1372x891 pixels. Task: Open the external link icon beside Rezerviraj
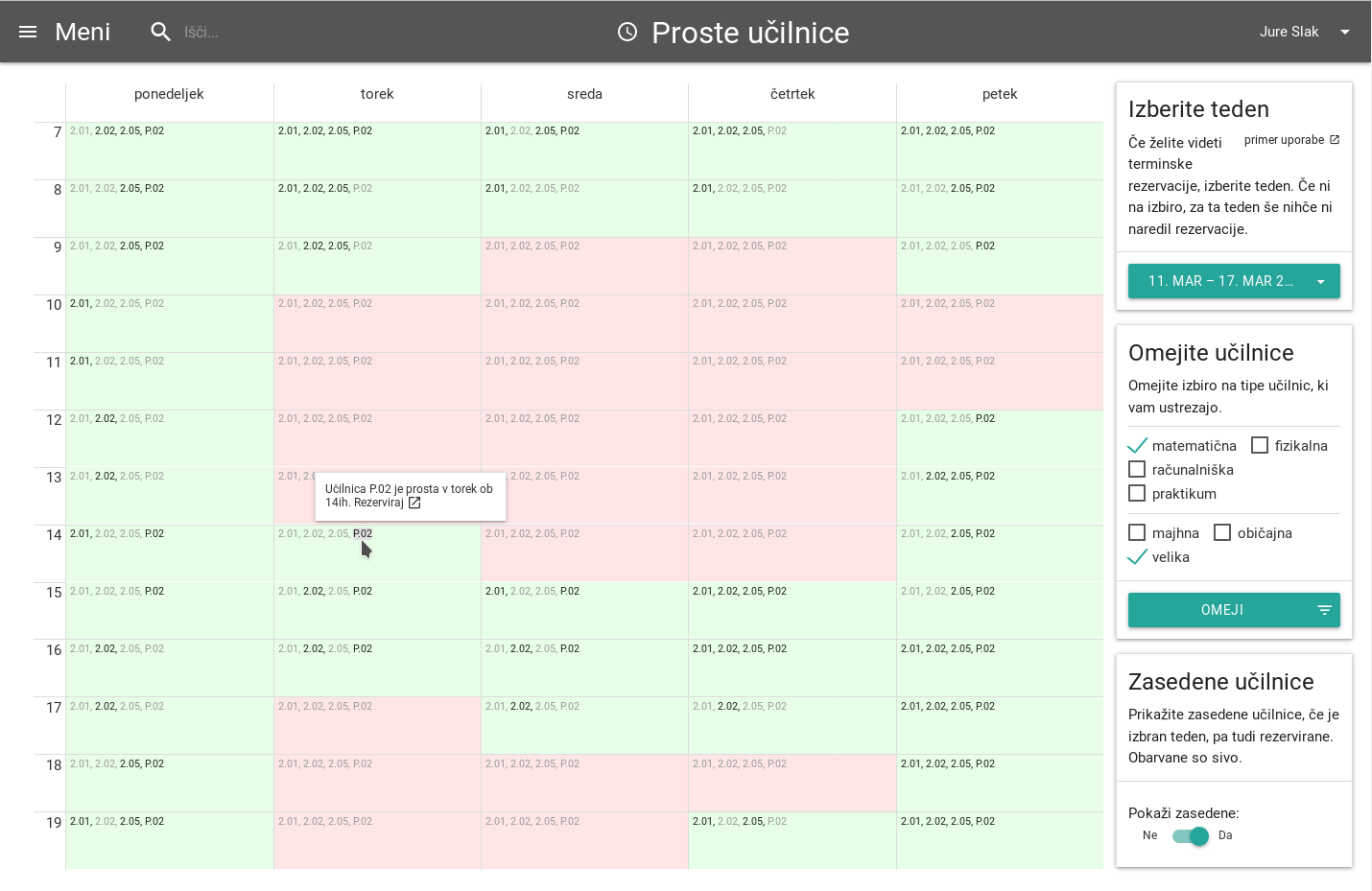coord(414,503)
